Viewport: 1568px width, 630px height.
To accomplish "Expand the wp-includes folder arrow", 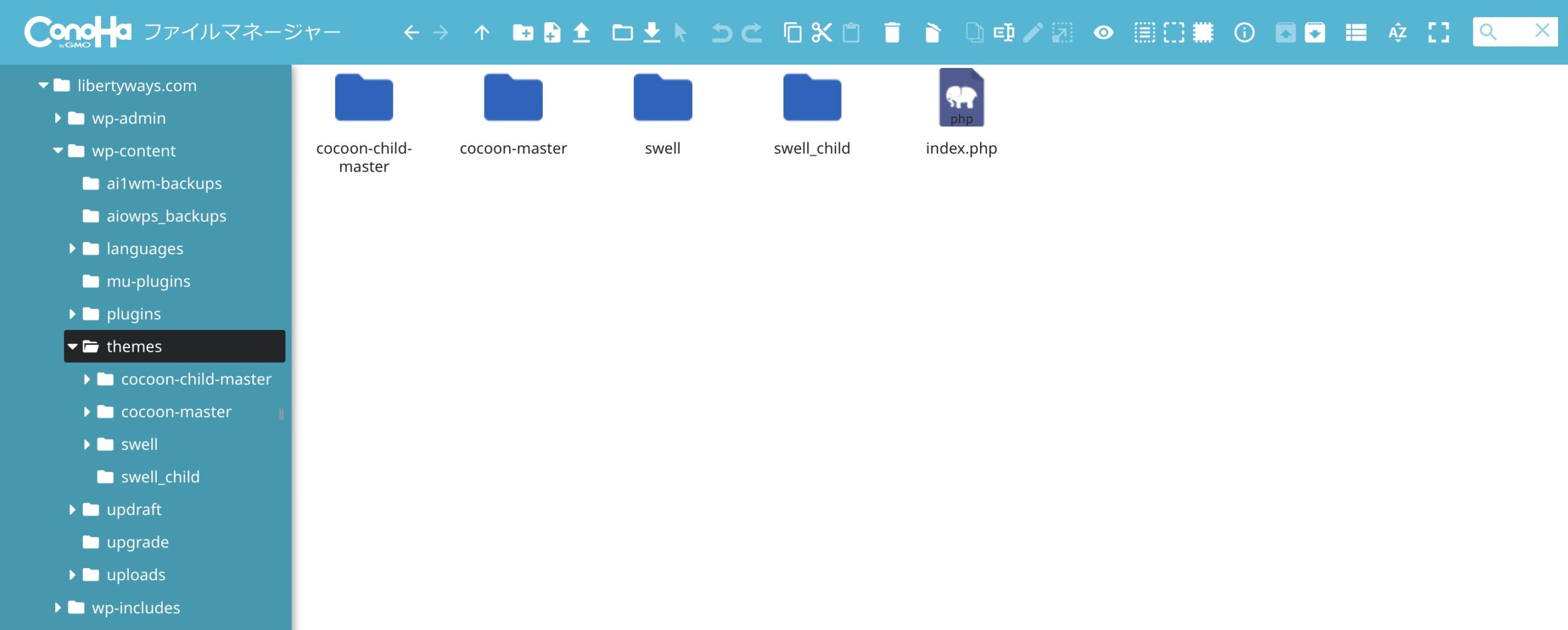I will coord(58,607).
